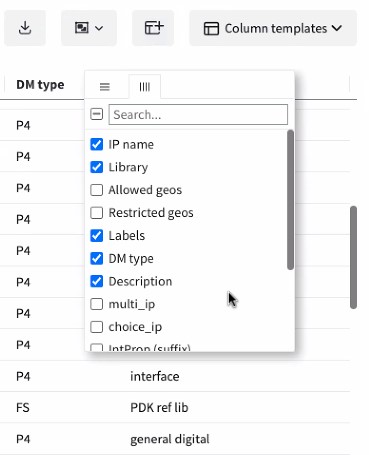This screenshot has width=369, height=455.
Task: Select the PDK ref lib cell
Action: coord(159,407)
